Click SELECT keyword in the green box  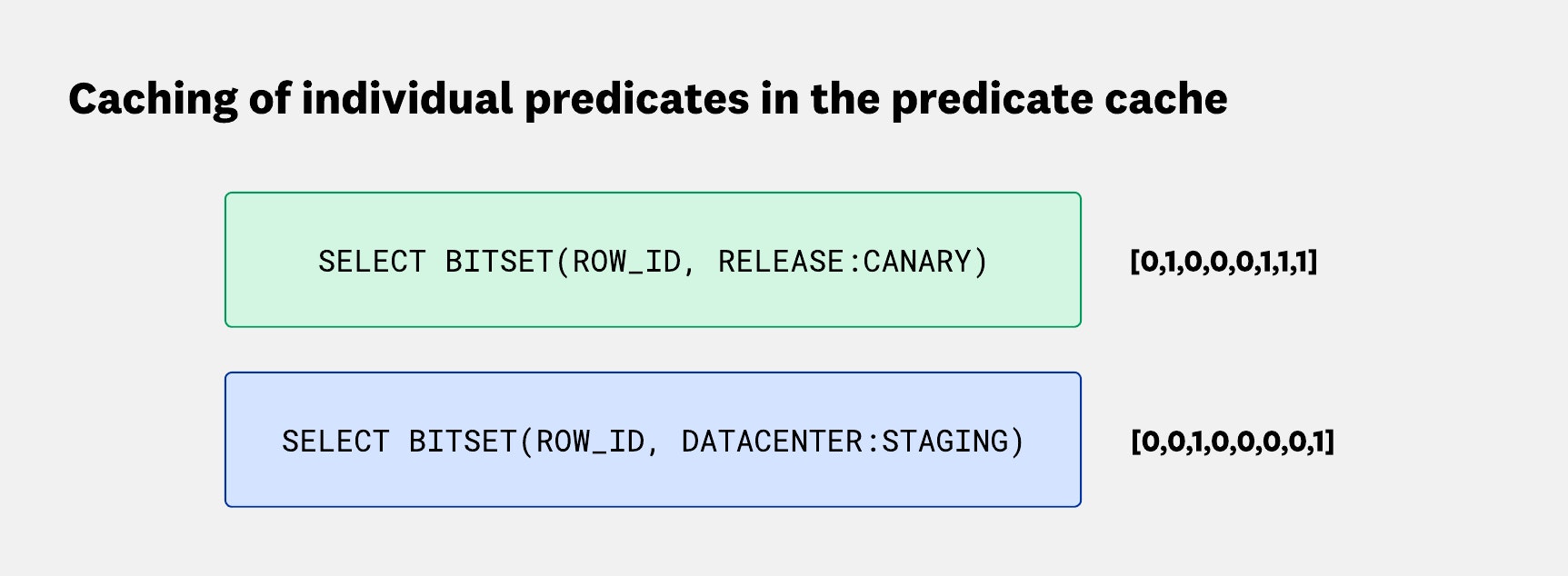click(371, 262)
